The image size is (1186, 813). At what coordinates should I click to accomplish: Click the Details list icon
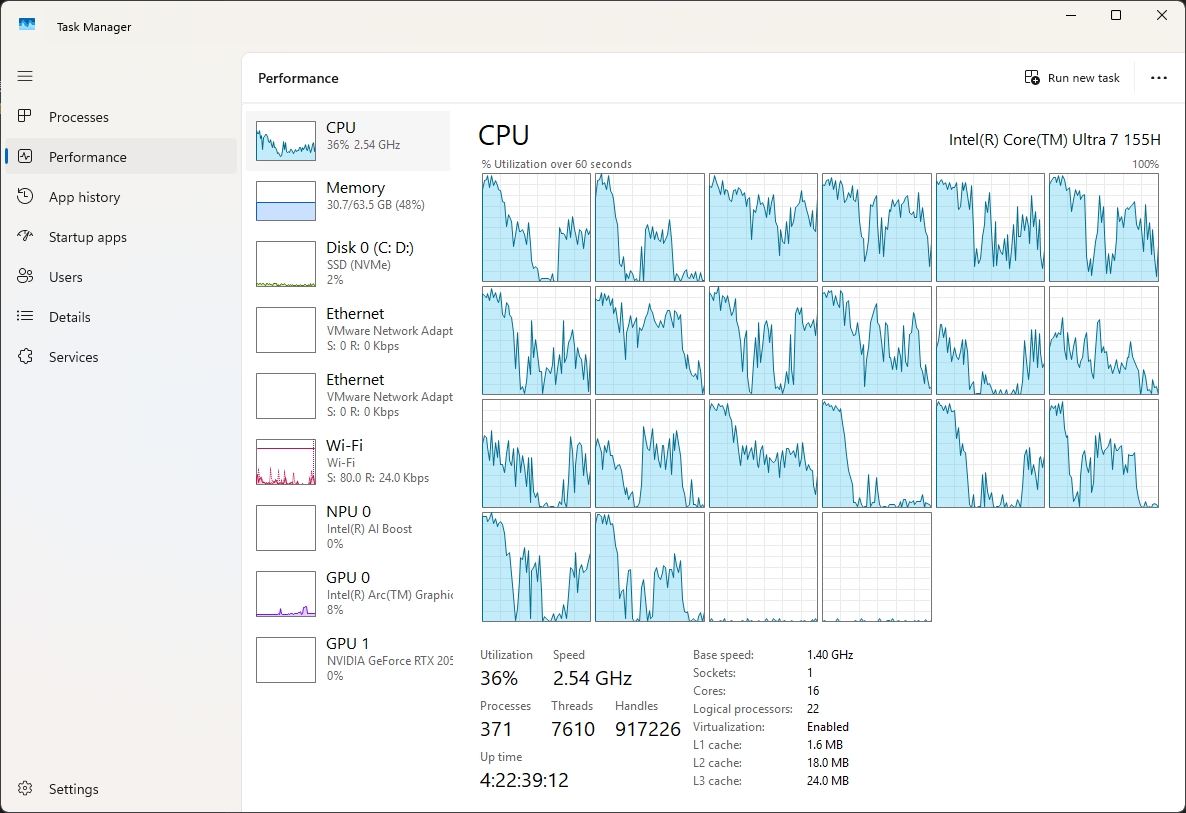click(25, 317)
